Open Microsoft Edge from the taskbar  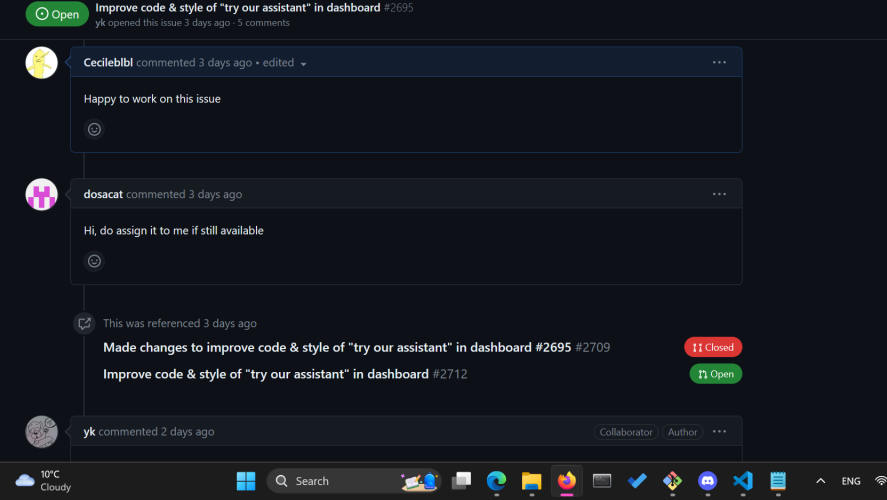pyautogui.click(x=496, y=481)
